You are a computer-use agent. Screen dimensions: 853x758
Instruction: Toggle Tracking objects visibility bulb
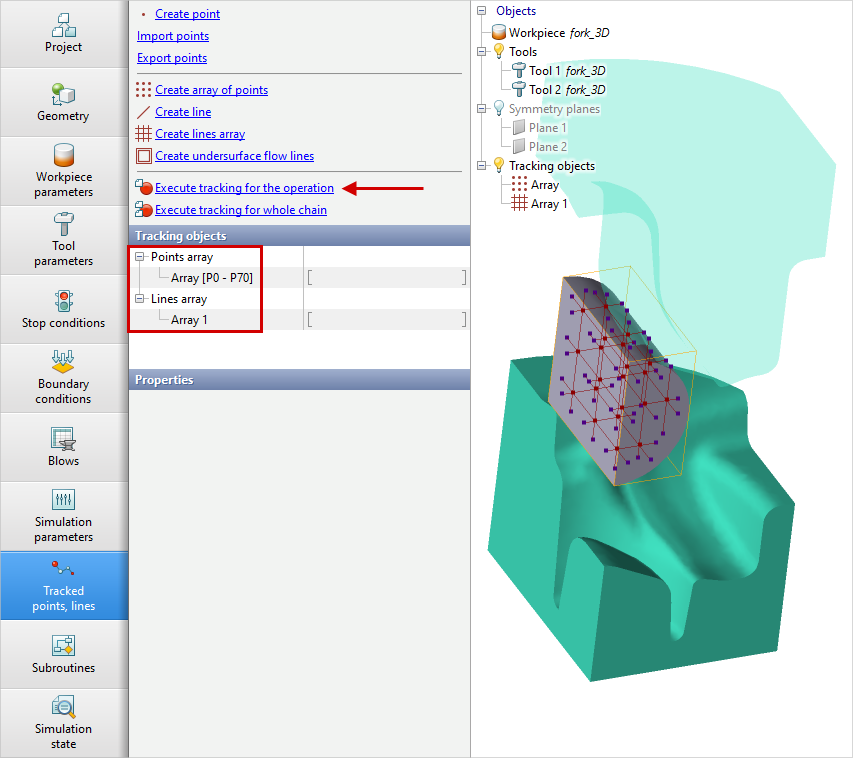[x=498, y=166]
